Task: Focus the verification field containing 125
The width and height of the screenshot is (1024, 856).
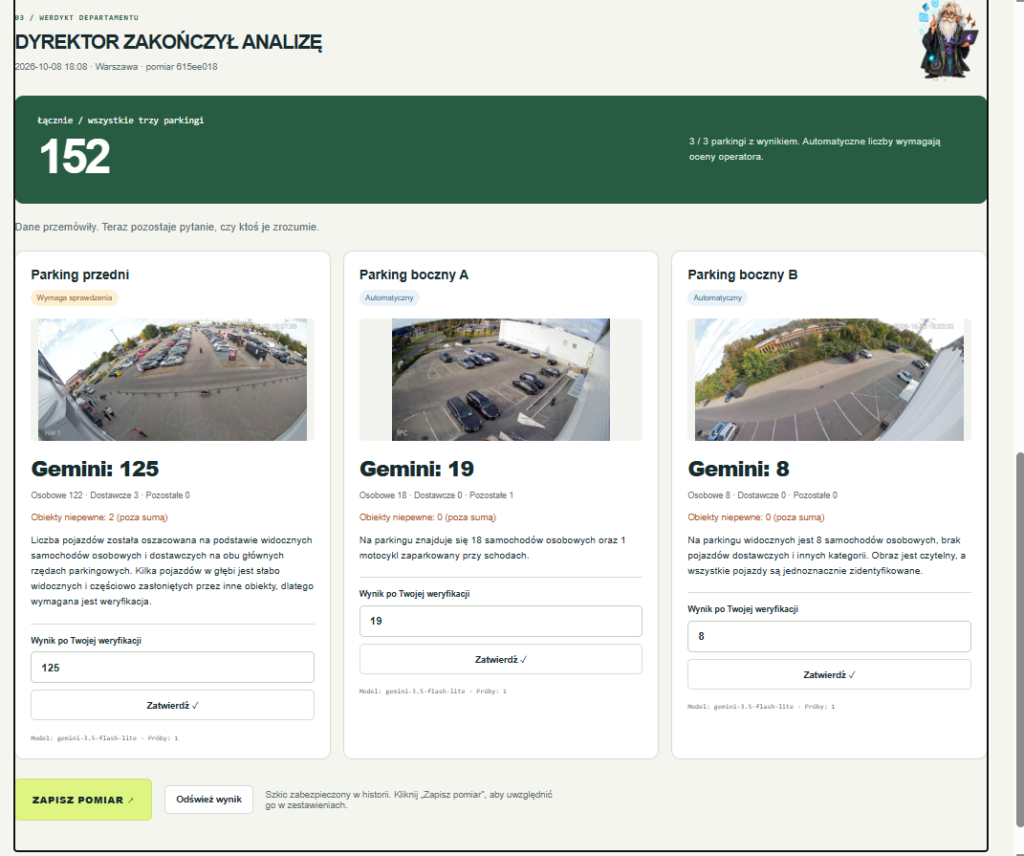Action: point(172,667)
